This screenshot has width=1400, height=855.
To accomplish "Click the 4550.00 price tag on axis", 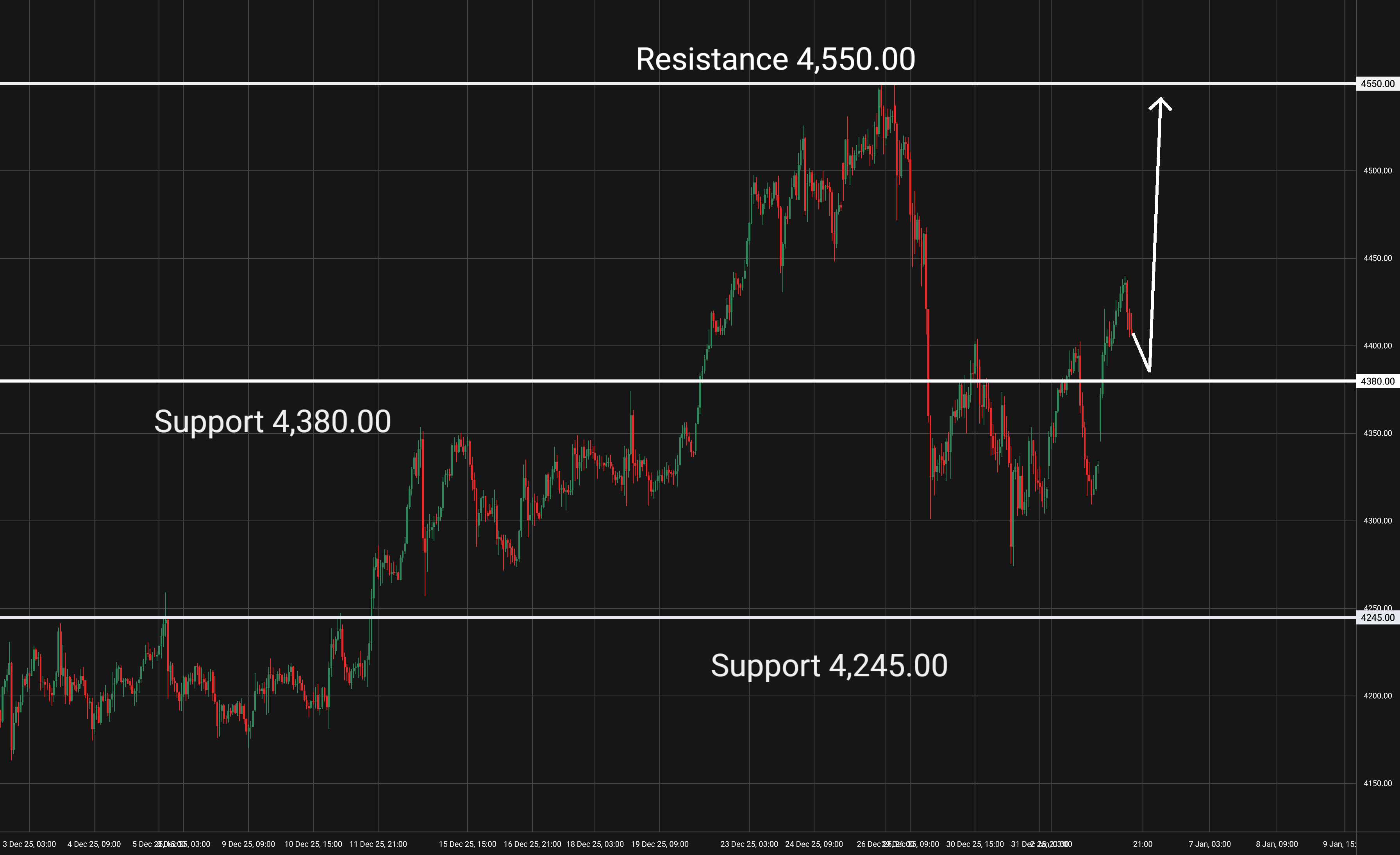I will pos(1377,84).
